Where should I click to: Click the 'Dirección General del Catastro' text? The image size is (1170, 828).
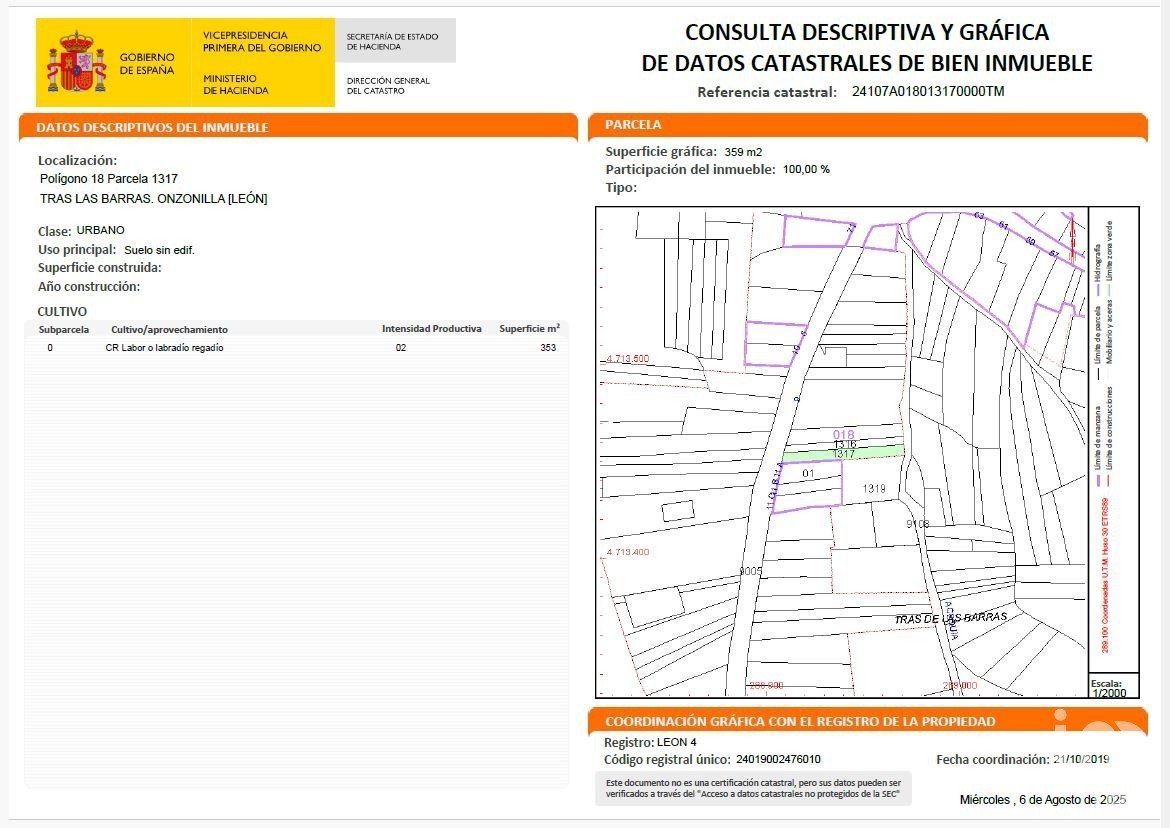pos(388,86)
